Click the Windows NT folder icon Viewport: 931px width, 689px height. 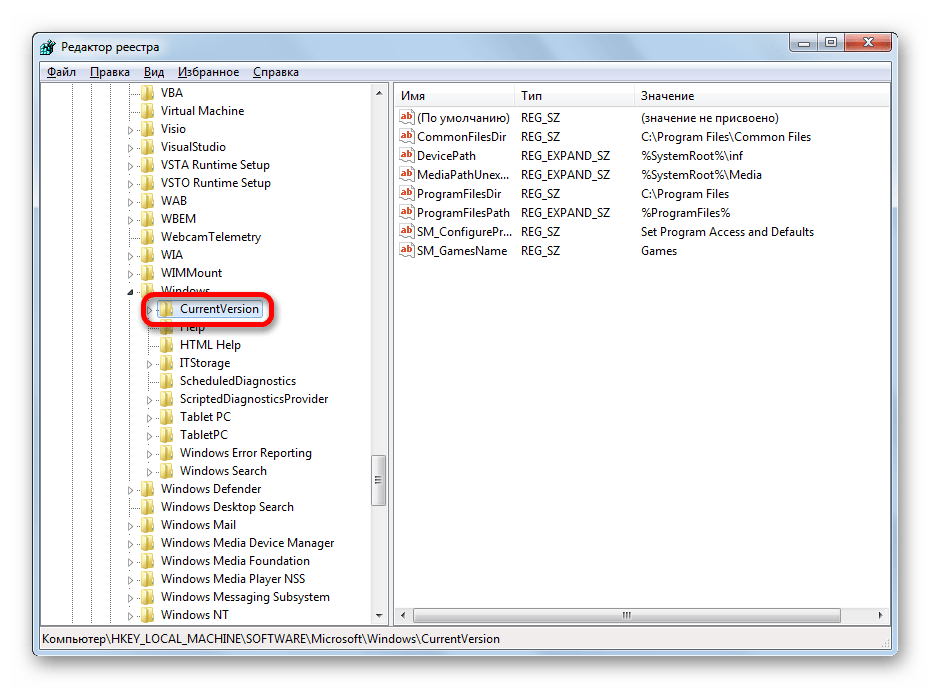tap(148, 615)
